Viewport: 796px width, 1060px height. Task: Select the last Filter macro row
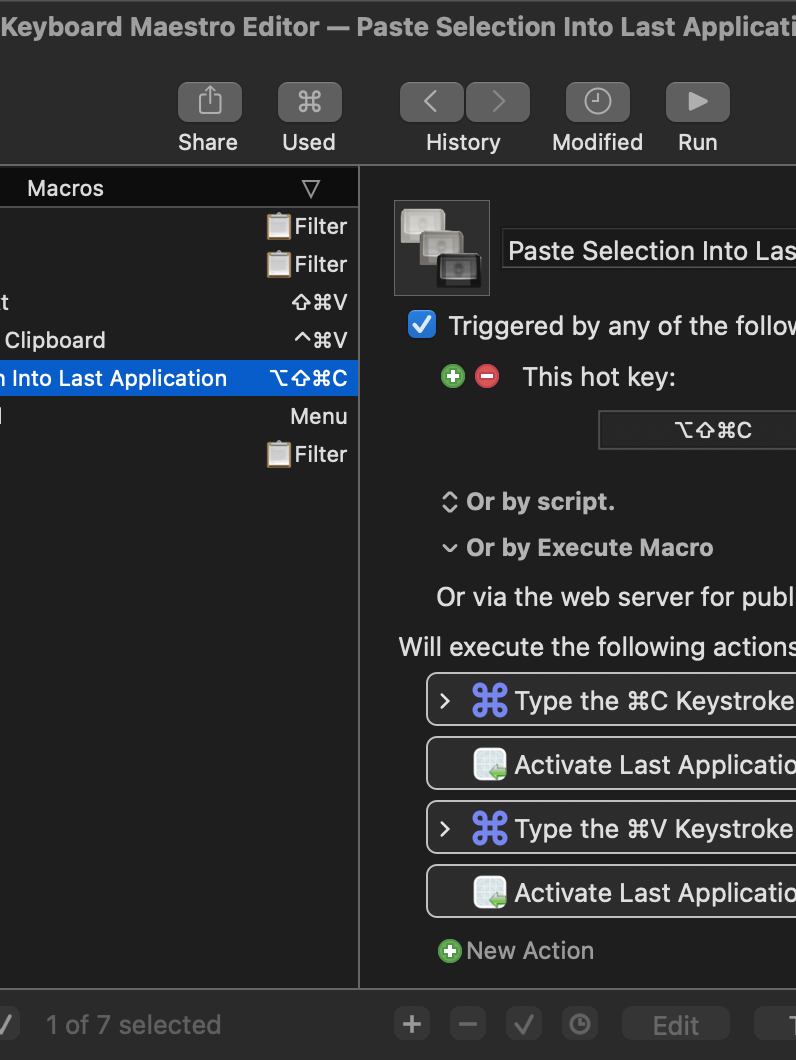point(179,454)
